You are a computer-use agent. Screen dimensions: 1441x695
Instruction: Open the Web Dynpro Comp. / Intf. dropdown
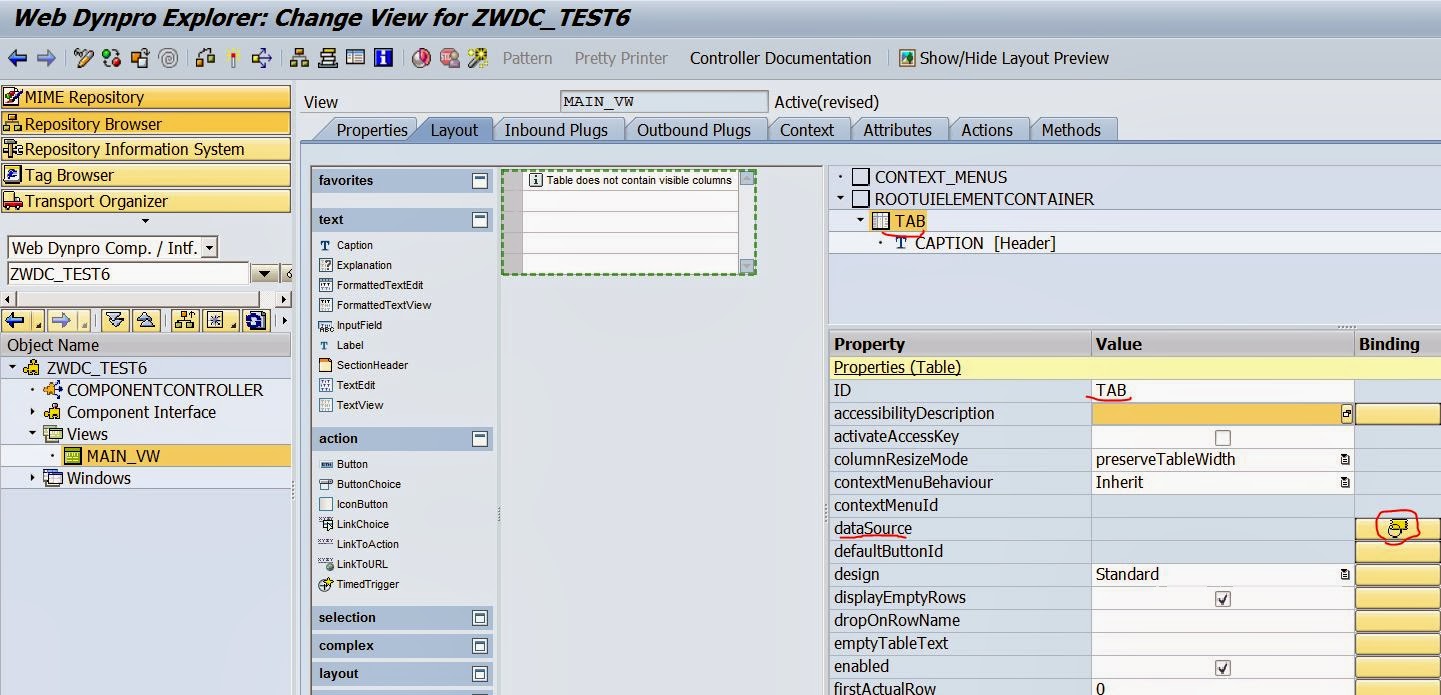tap(208, 248)
